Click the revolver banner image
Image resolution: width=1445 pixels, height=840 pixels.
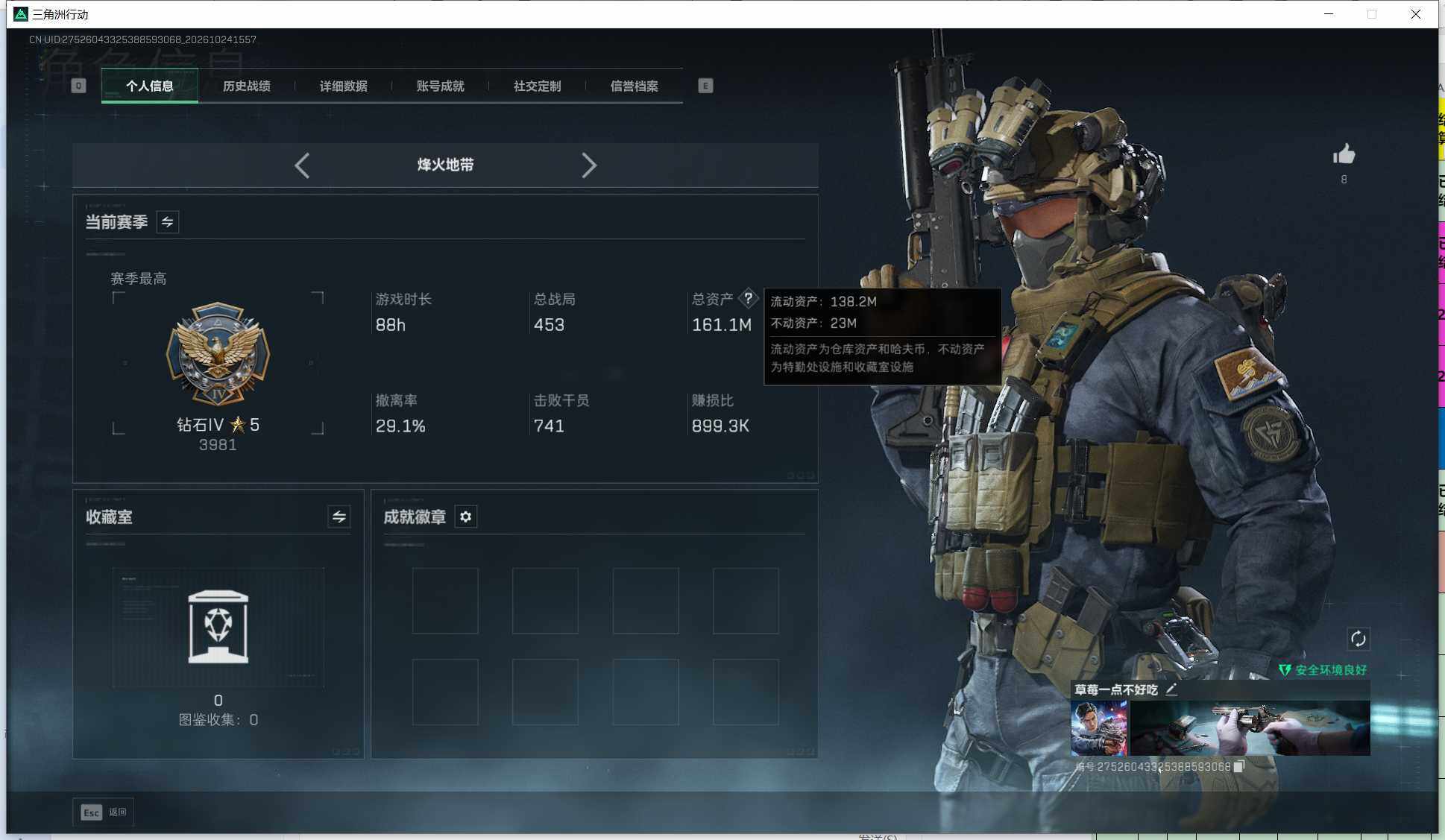pos(1250,728)
